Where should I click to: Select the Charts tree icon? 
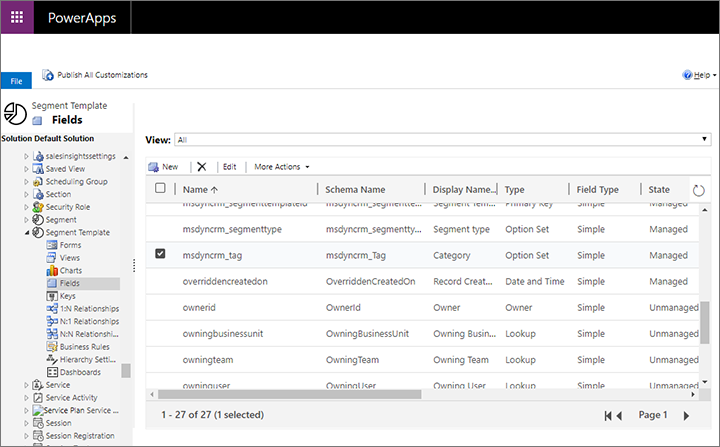click(x=52, y=271)
